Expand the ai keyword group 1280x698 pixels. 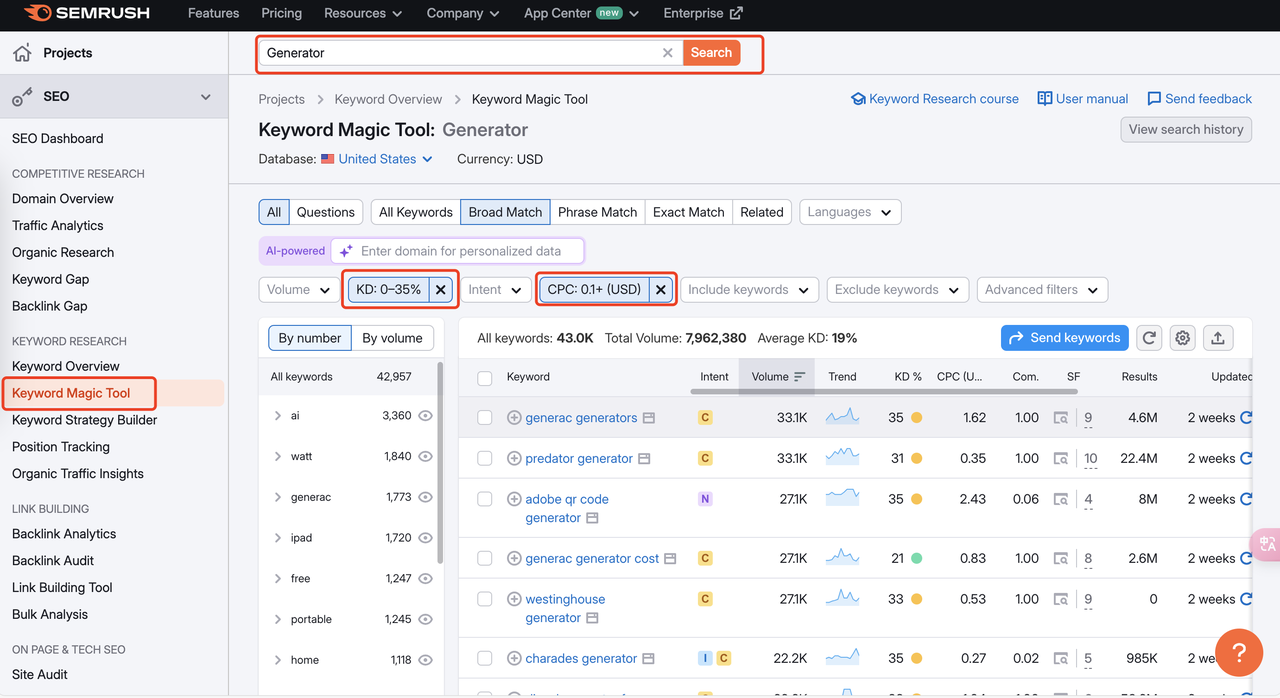pos(278,415)
